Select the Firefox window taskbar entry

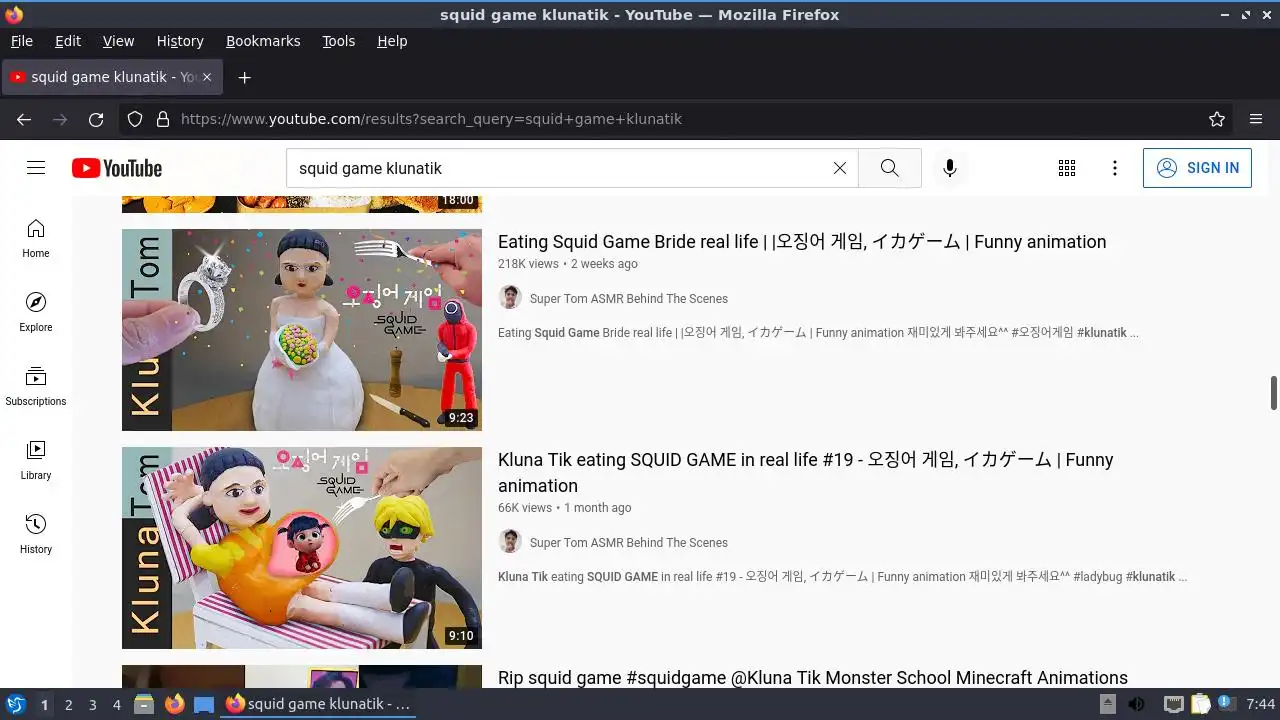coord(318,704)
